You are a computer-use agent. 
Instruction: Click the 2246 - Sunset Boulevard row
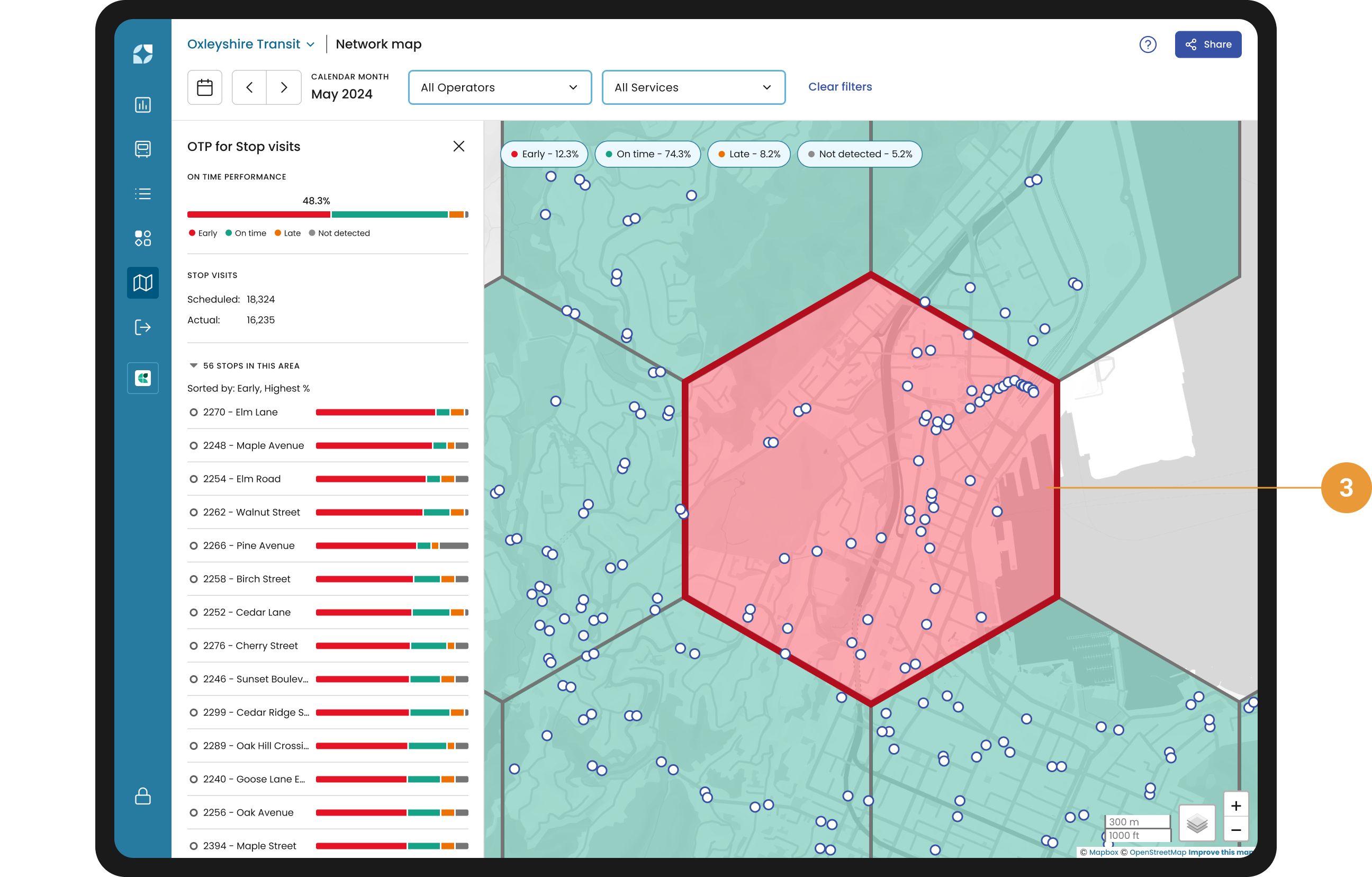[328, 679]
